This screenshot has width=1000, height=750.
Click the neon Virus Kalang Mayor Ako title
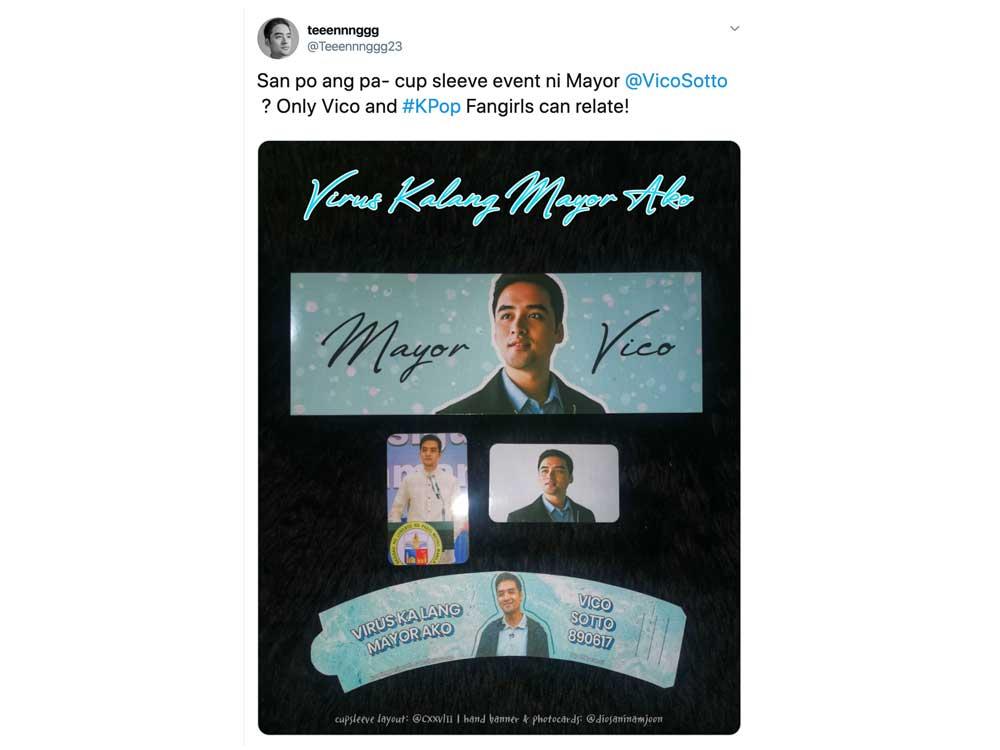pyautogui.click(x=498, y=196)
